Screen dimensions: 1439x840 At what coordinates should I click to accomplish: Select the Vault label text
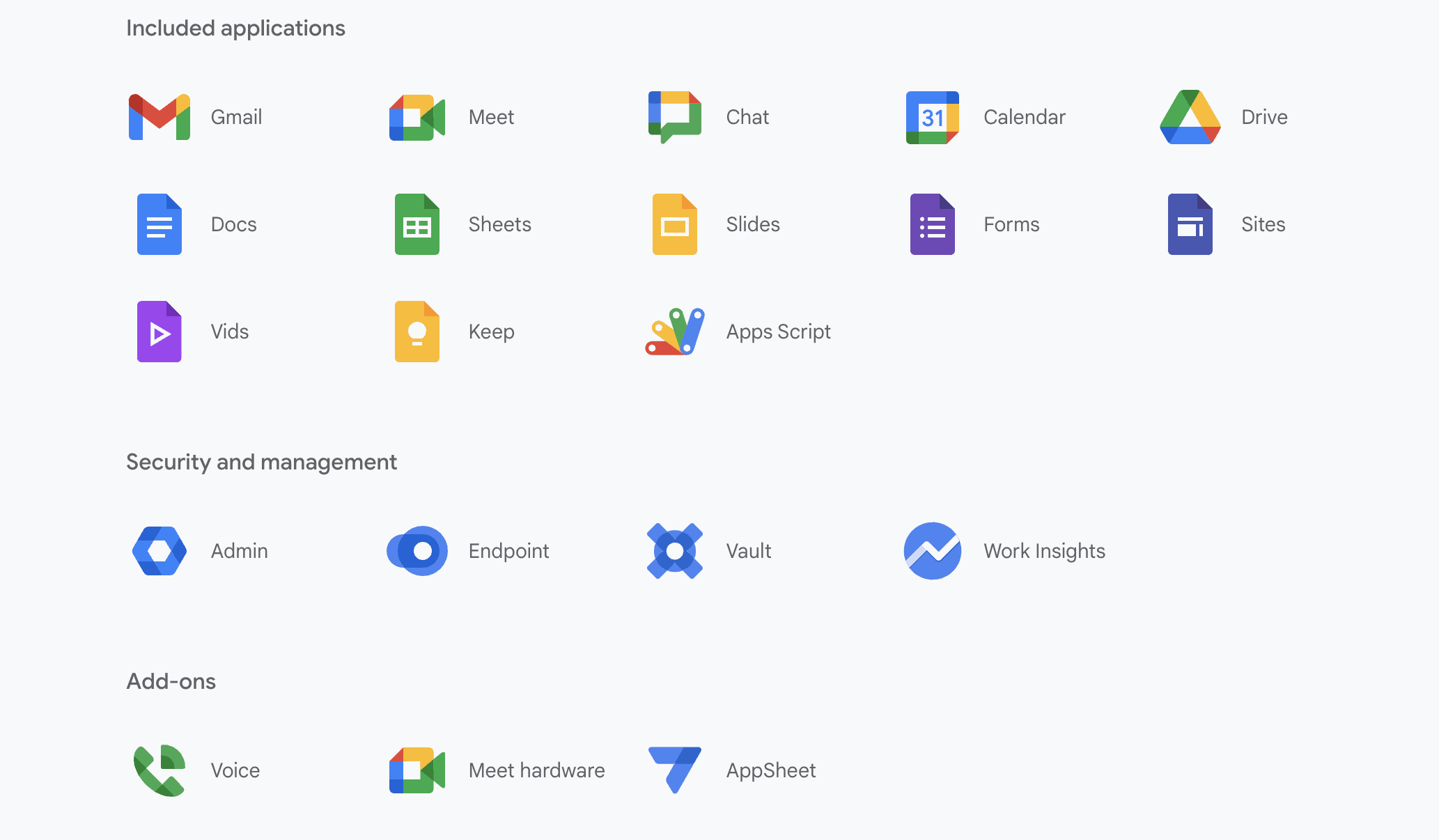pos(749,551)
